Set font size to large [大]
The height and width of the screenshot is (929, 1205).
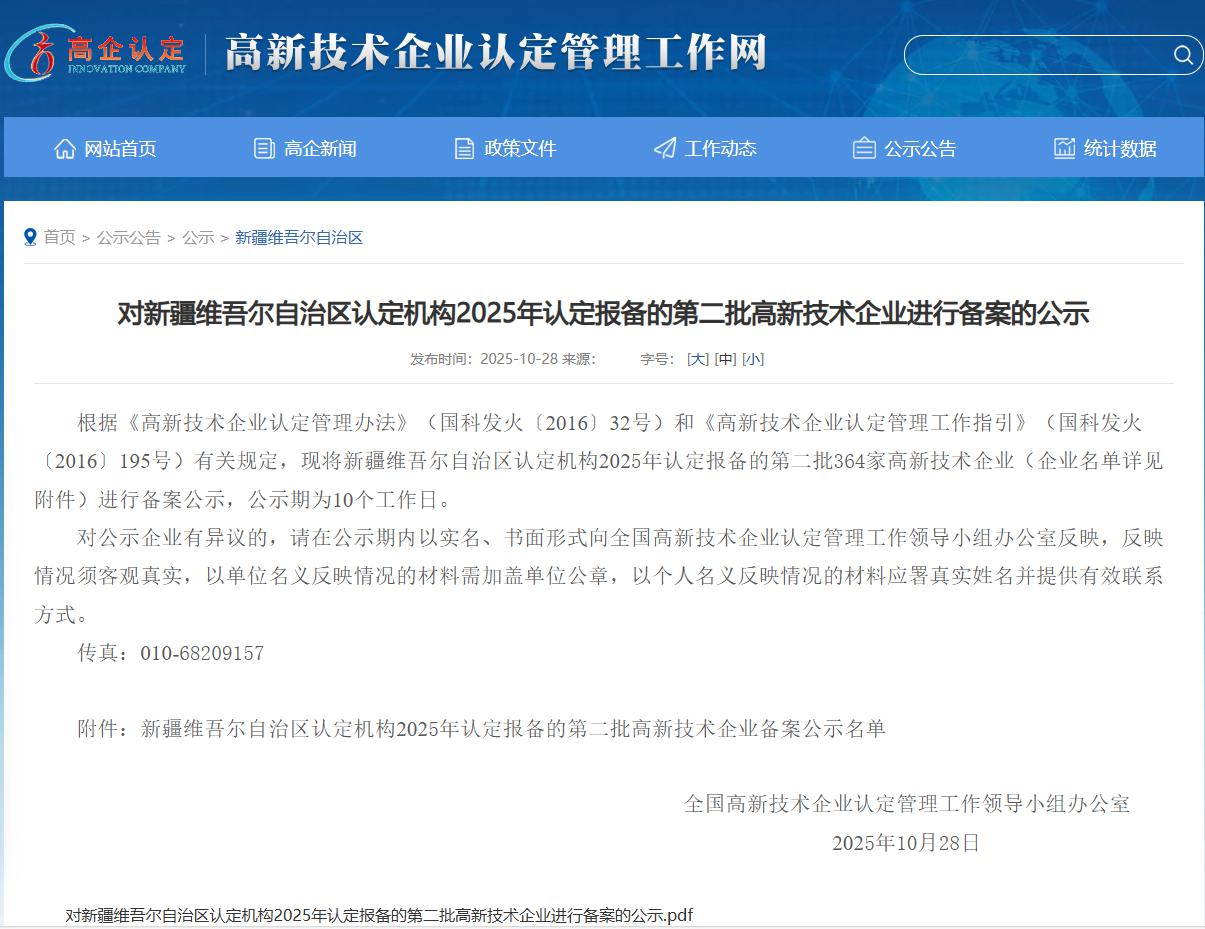pyautogui.click(x=697, y=359)
